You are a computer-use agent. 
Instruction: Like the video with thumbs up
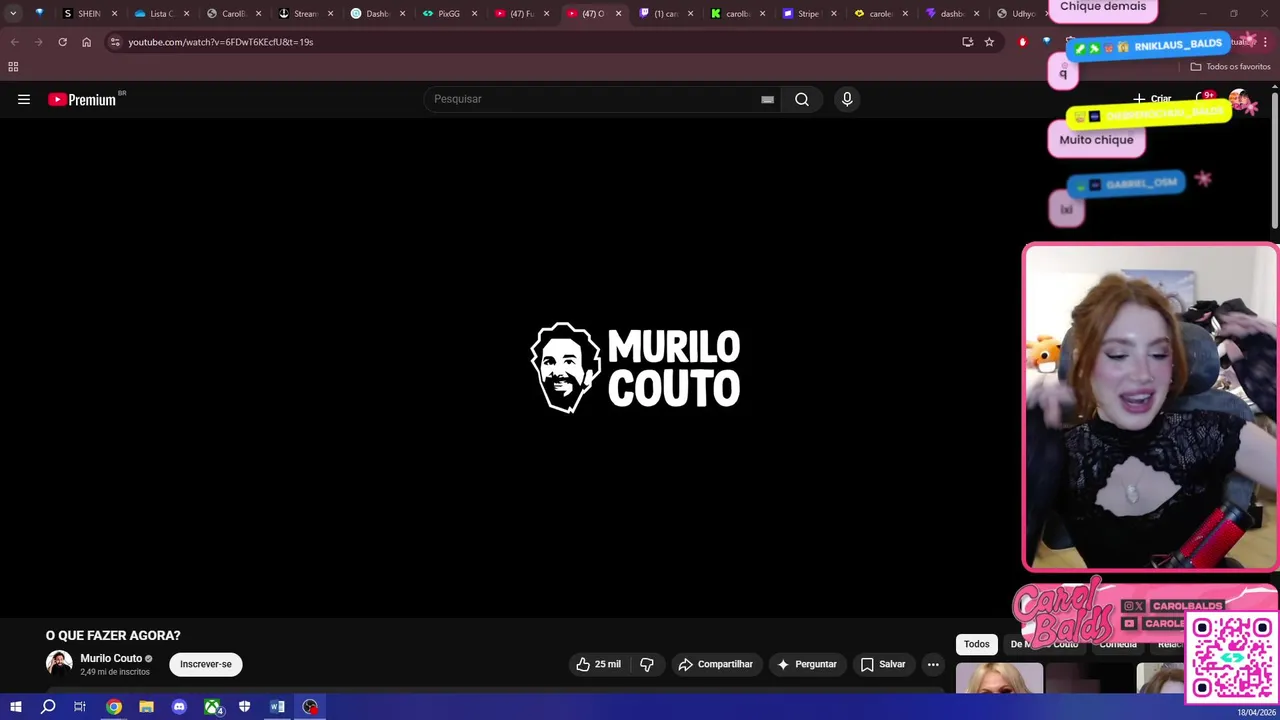(598, 664)
